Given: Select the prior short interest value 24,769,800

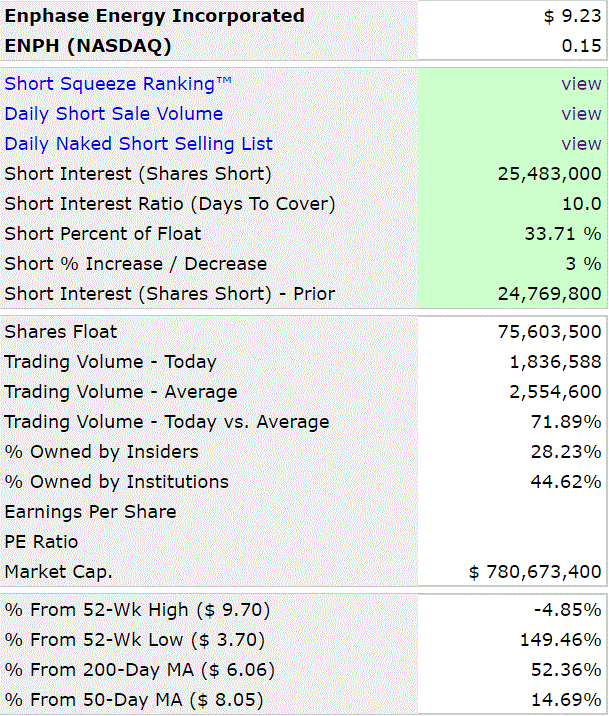Looking at the screenshot, I should coord(549,294).
